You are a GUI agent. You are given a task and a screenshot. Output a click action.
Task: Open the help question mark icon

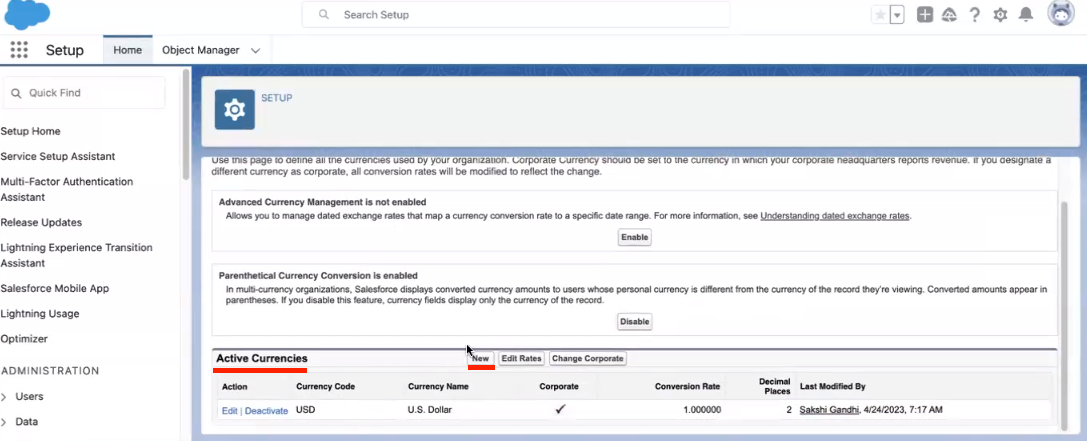[975, 15]
